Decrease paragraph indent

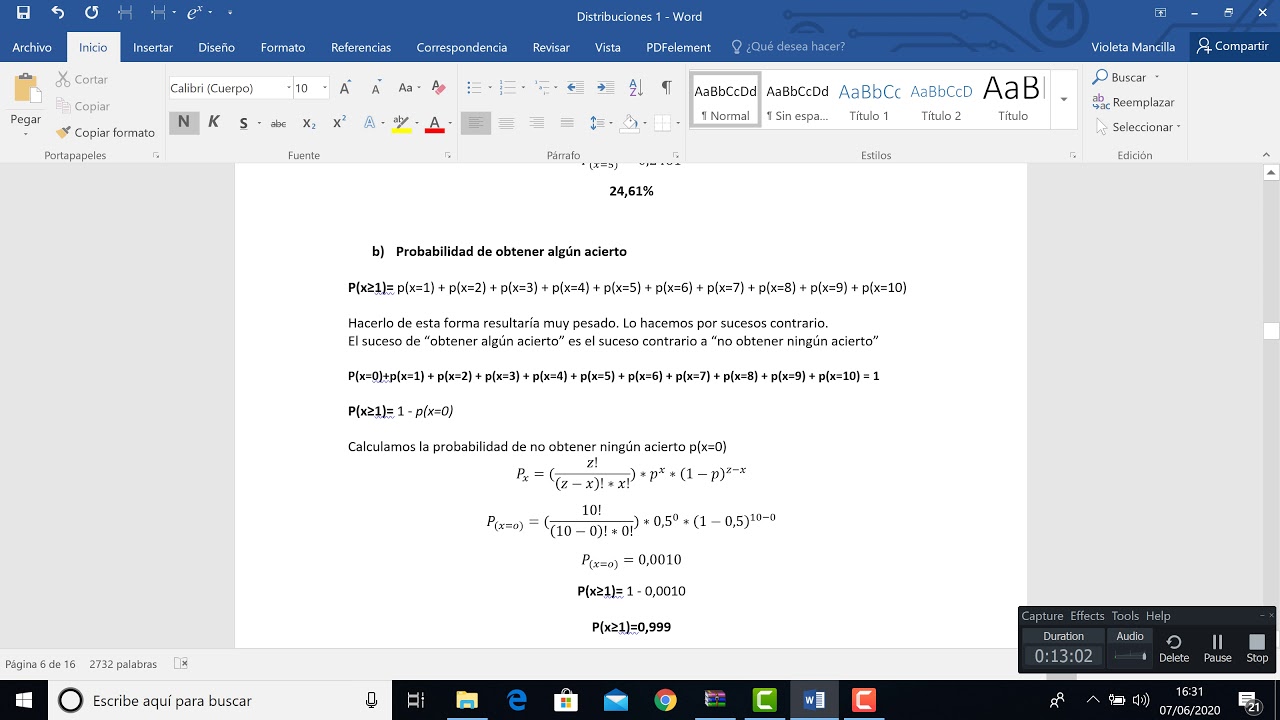click(575, 88)
